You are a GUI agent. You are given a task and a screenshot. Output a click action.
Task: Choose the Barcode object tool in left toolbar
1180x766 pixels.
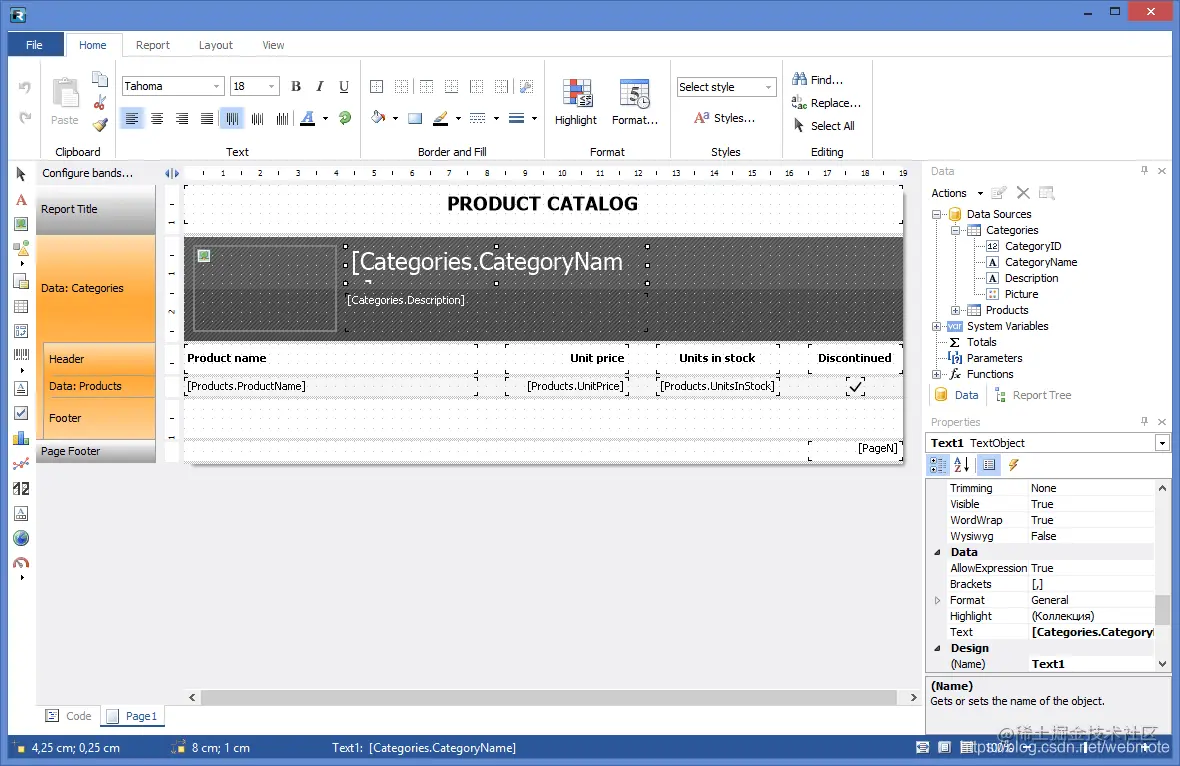click(21, 354)
